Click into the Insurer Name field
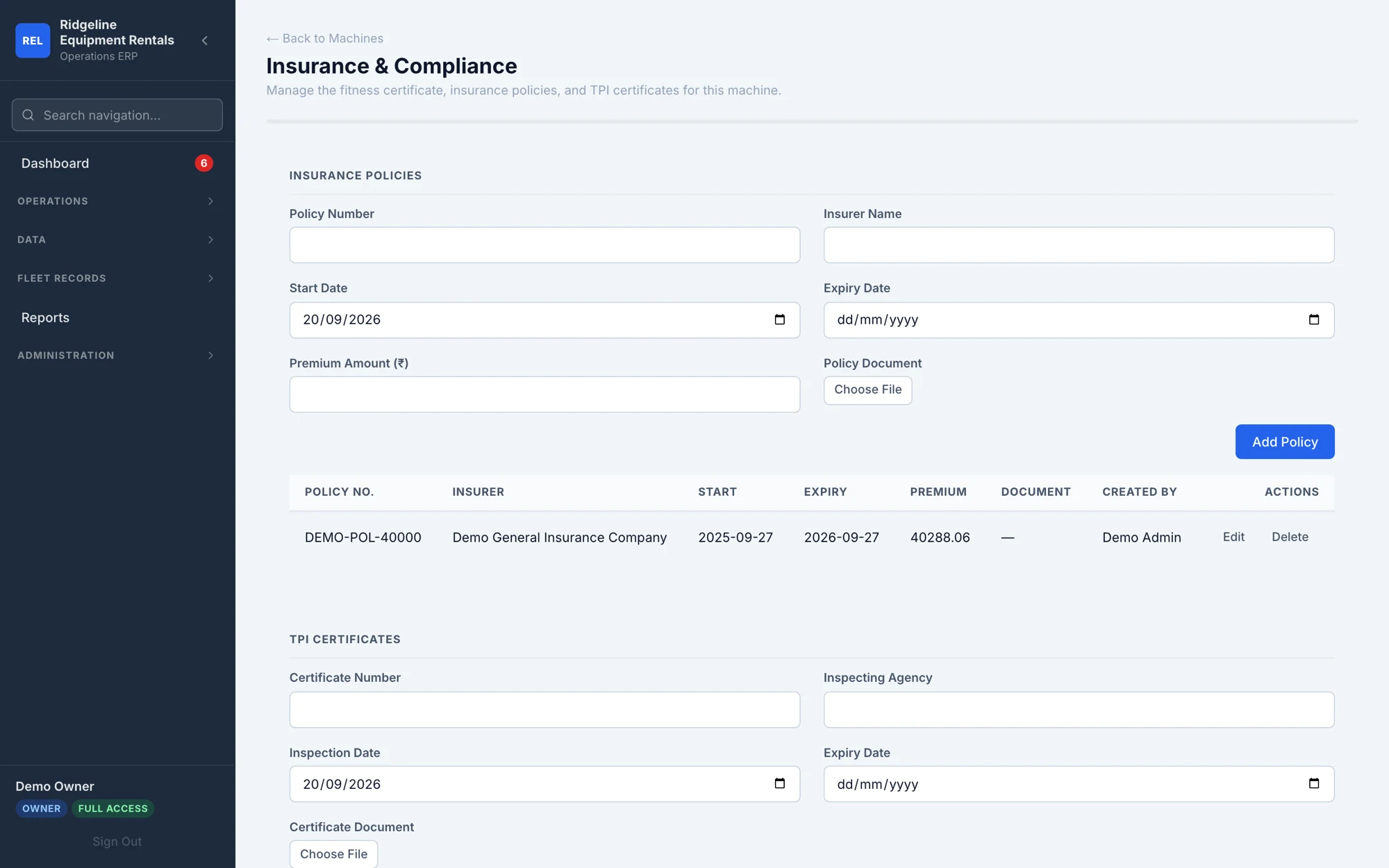Image resolution: width=1389 pixels, height=868 pixels. point(1079,245)
